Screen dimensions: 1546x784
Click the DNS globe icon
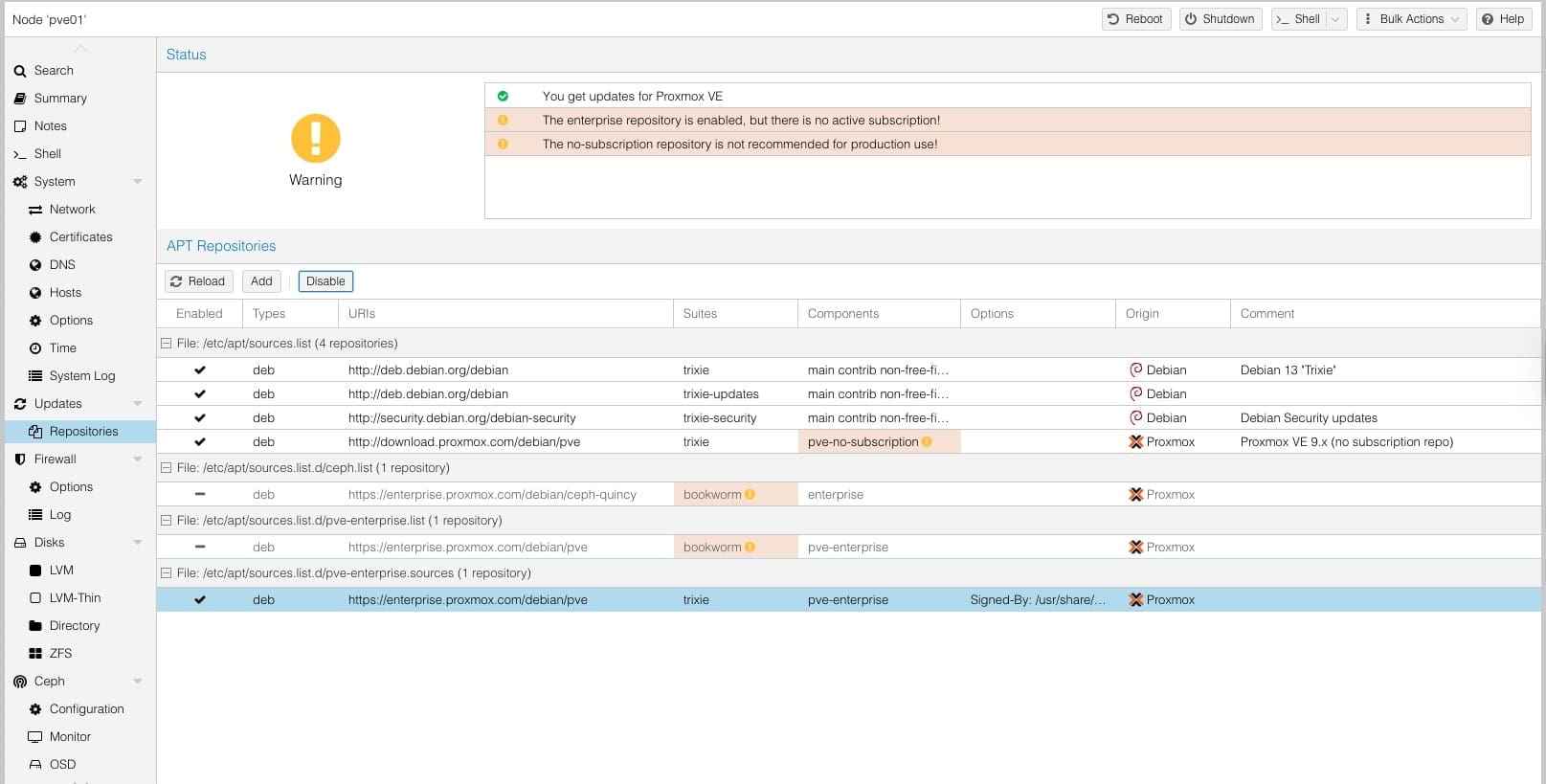(35, 265)
